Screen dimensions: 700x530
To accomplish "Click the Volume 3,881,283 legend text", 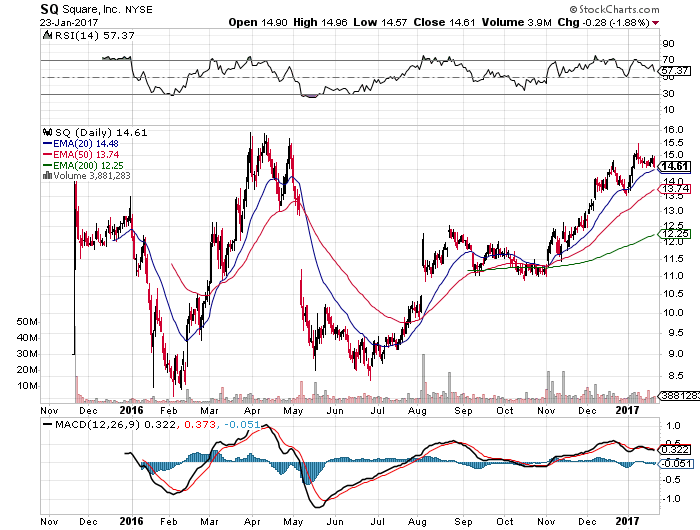I will pos(92,175).
